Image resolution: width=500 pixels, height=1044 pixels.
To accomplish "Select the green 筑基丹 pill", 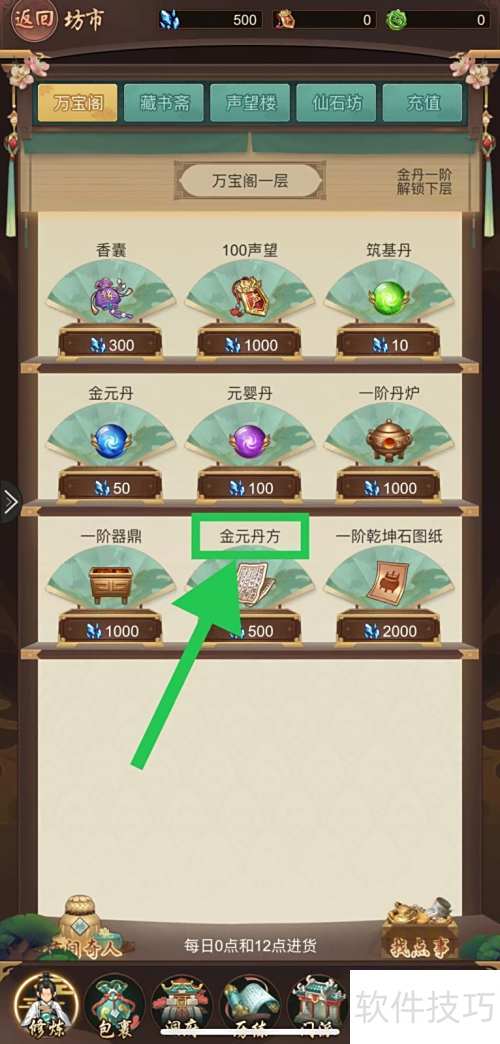I will coord(388,297).
